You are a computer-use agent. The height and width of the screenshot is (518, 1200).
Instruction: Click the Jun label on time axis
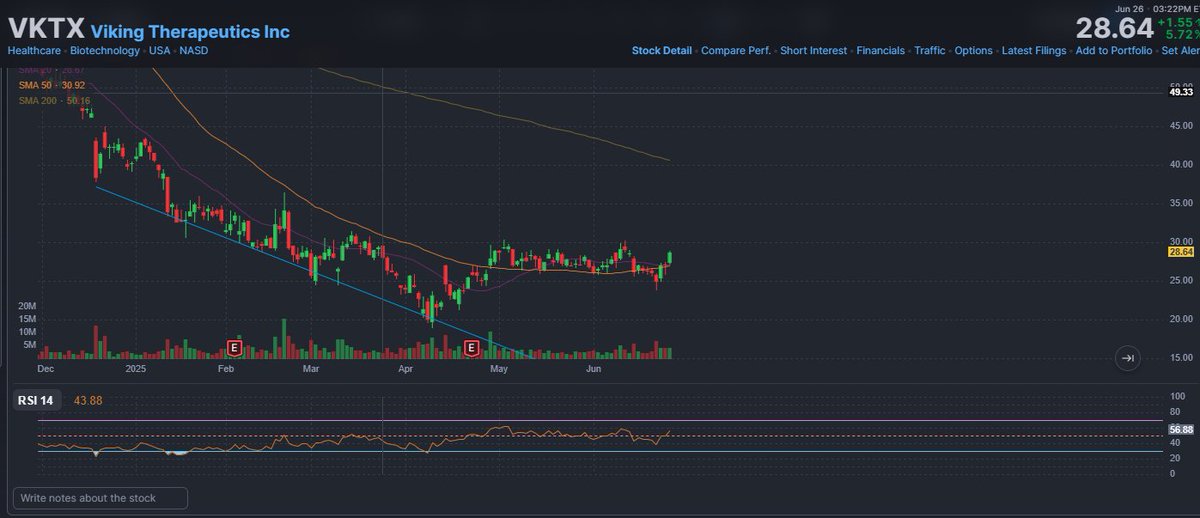pyautogui.click(x=594, y=369)
